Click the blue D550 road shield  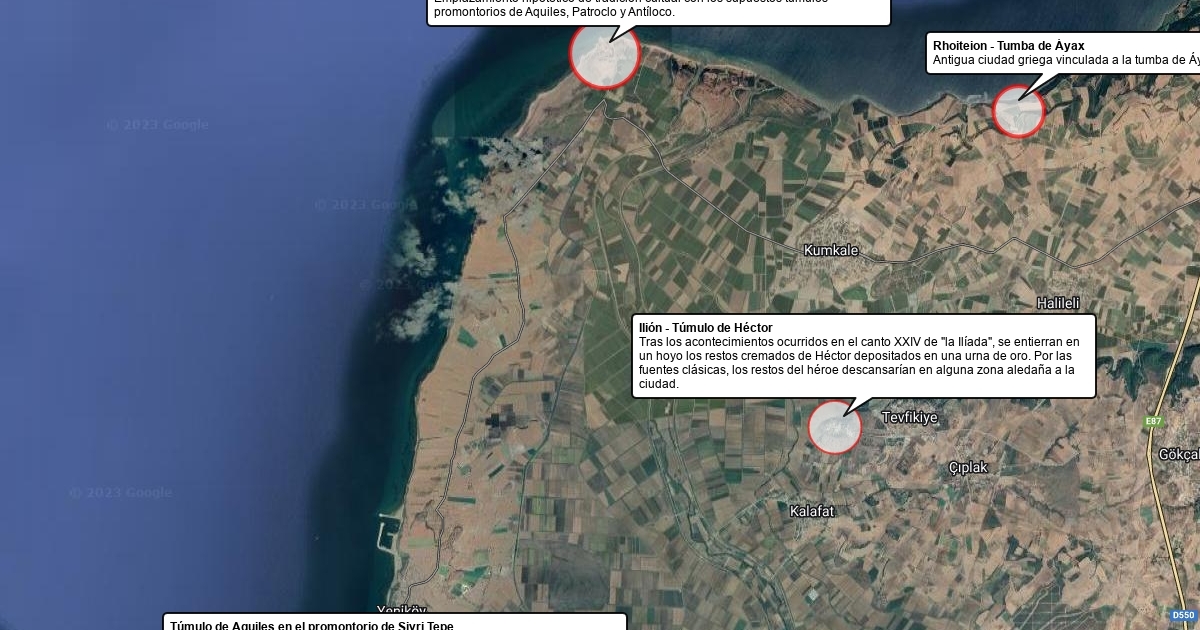[1182, 615]
